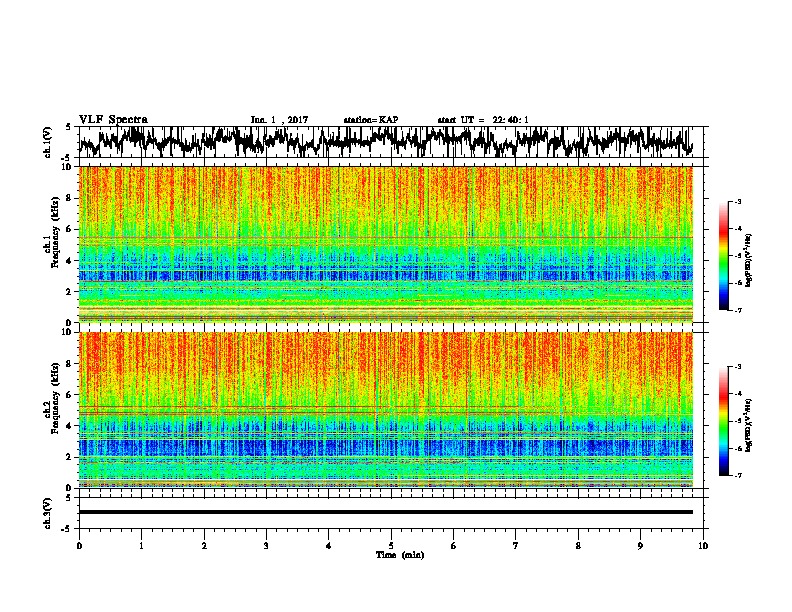Click the "VLF Spectra" plot title

[x=113, y=120]
